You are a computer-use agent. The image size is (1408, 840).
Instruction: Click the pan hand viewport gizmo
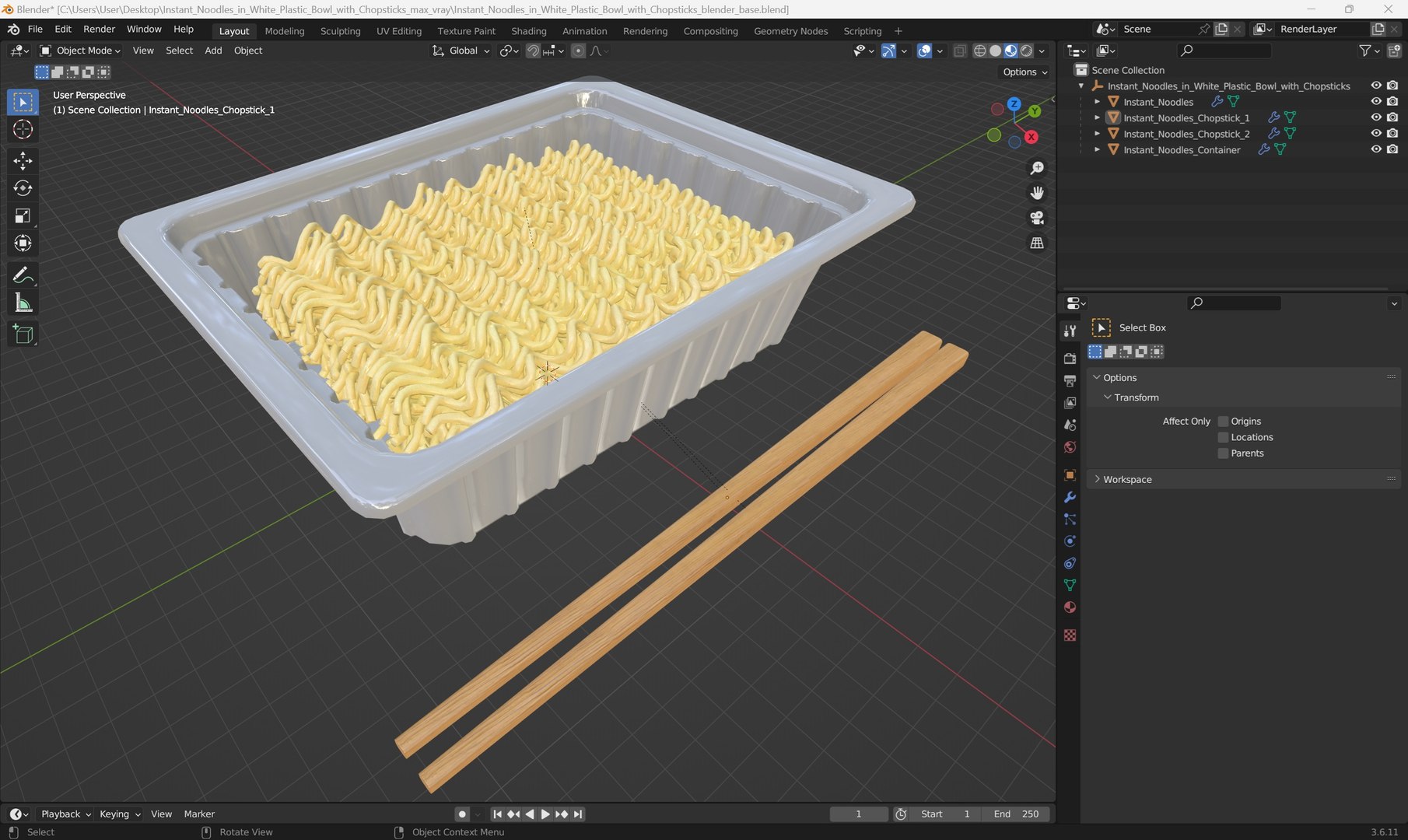point(1037,193)
